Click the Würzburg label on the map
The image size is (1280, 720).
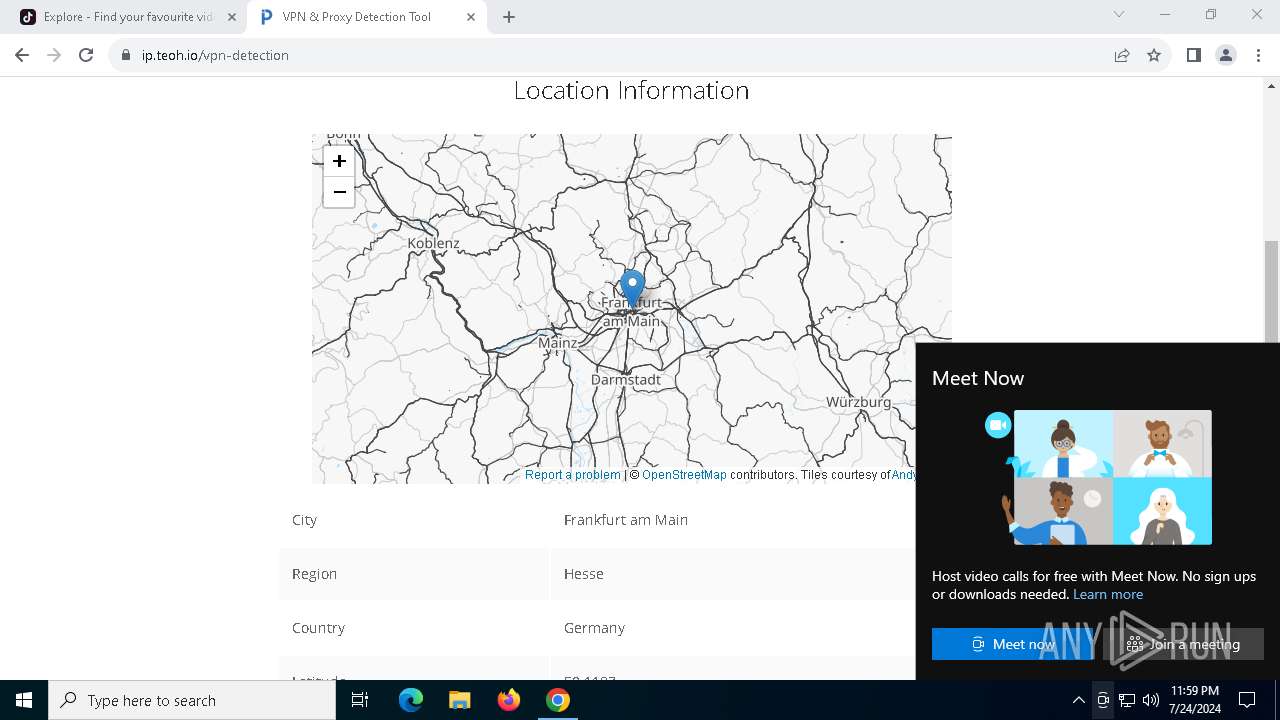pos(859,402)
